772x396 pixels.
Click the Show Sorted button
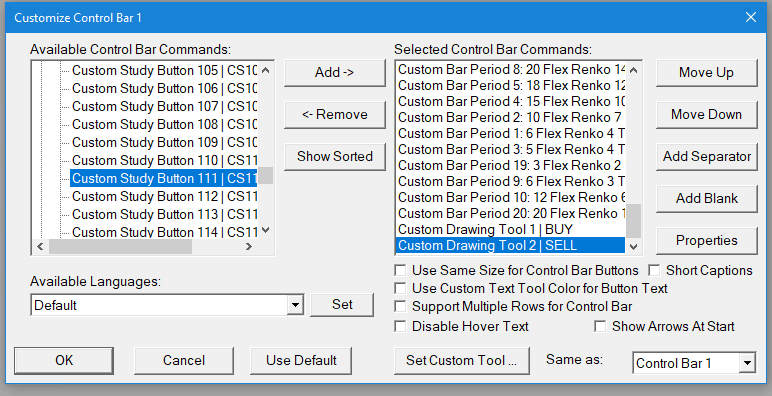[335, 157]
